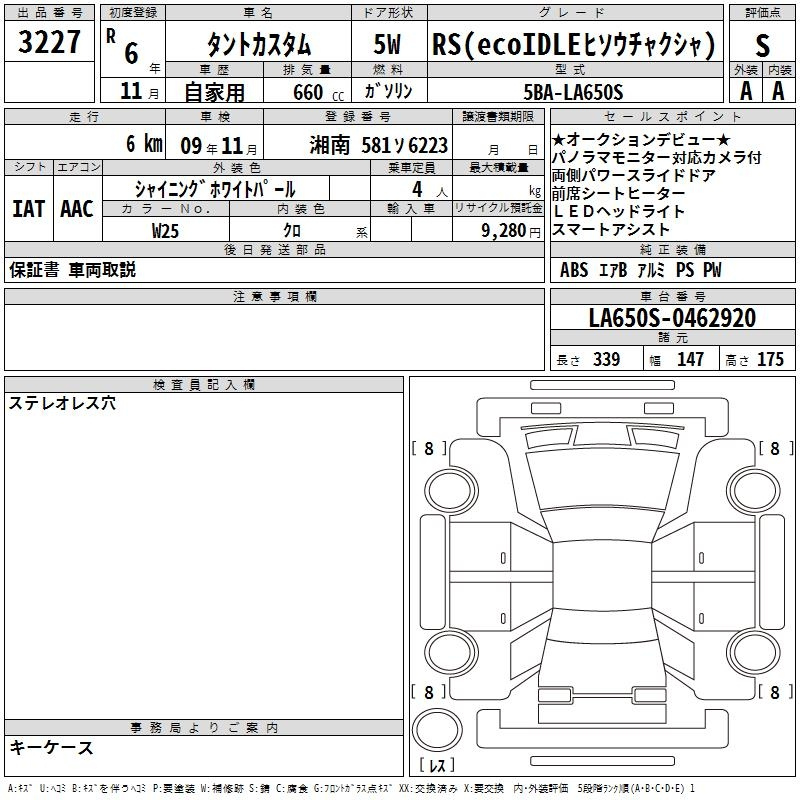The width and height of the screenshot is (800, 800).
Task: Click the chassis number LA650S-0462920
Action: click(671, 318)
